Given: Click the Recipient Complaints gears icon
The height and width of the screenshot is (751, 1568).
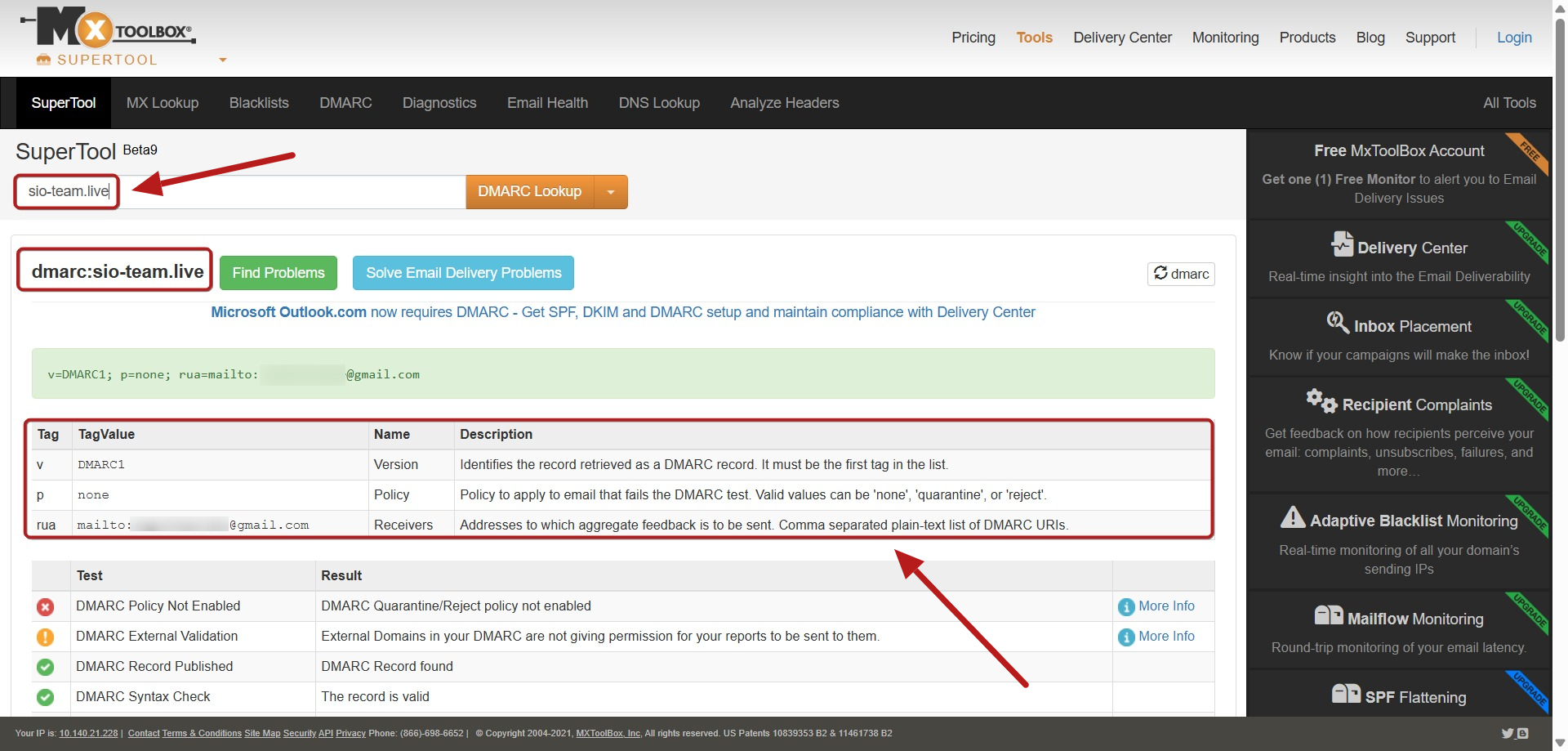Looking at the screenshot, I should click(1321, 401).
